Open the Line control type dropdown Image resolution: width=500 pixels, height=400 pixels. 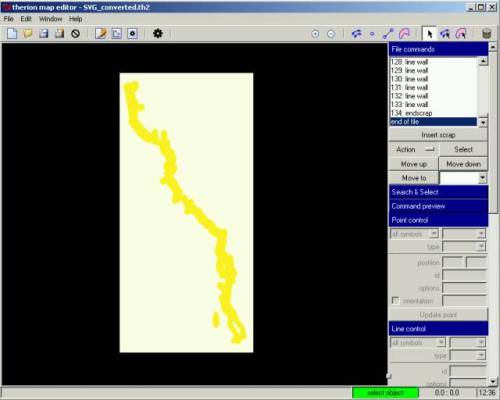click(481, 356)
